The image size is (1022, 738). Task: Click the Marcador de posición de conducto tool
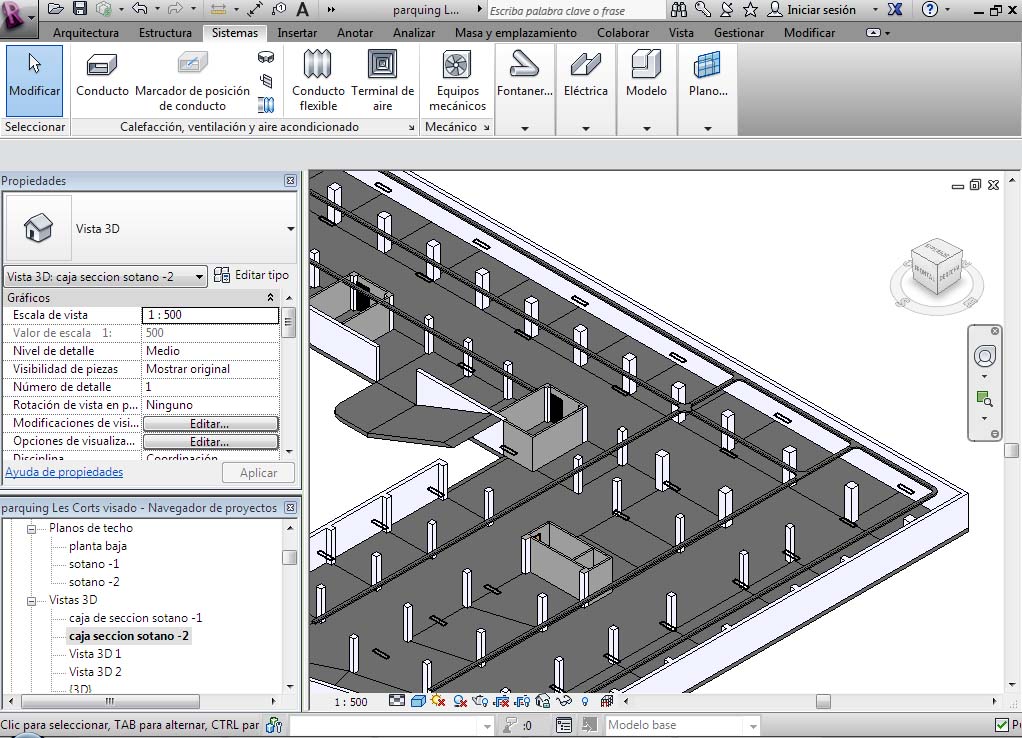point(193,79)
